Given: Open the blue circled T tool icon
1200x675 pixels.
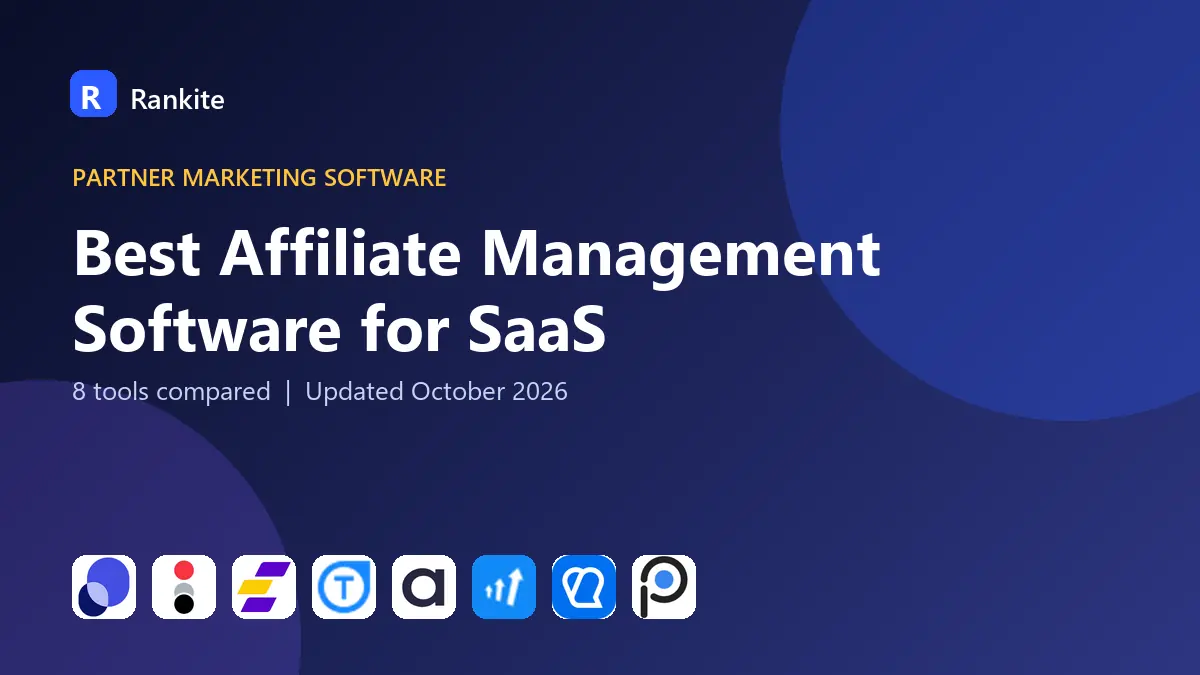Looking at the screenshot, I should pos(344,587).
